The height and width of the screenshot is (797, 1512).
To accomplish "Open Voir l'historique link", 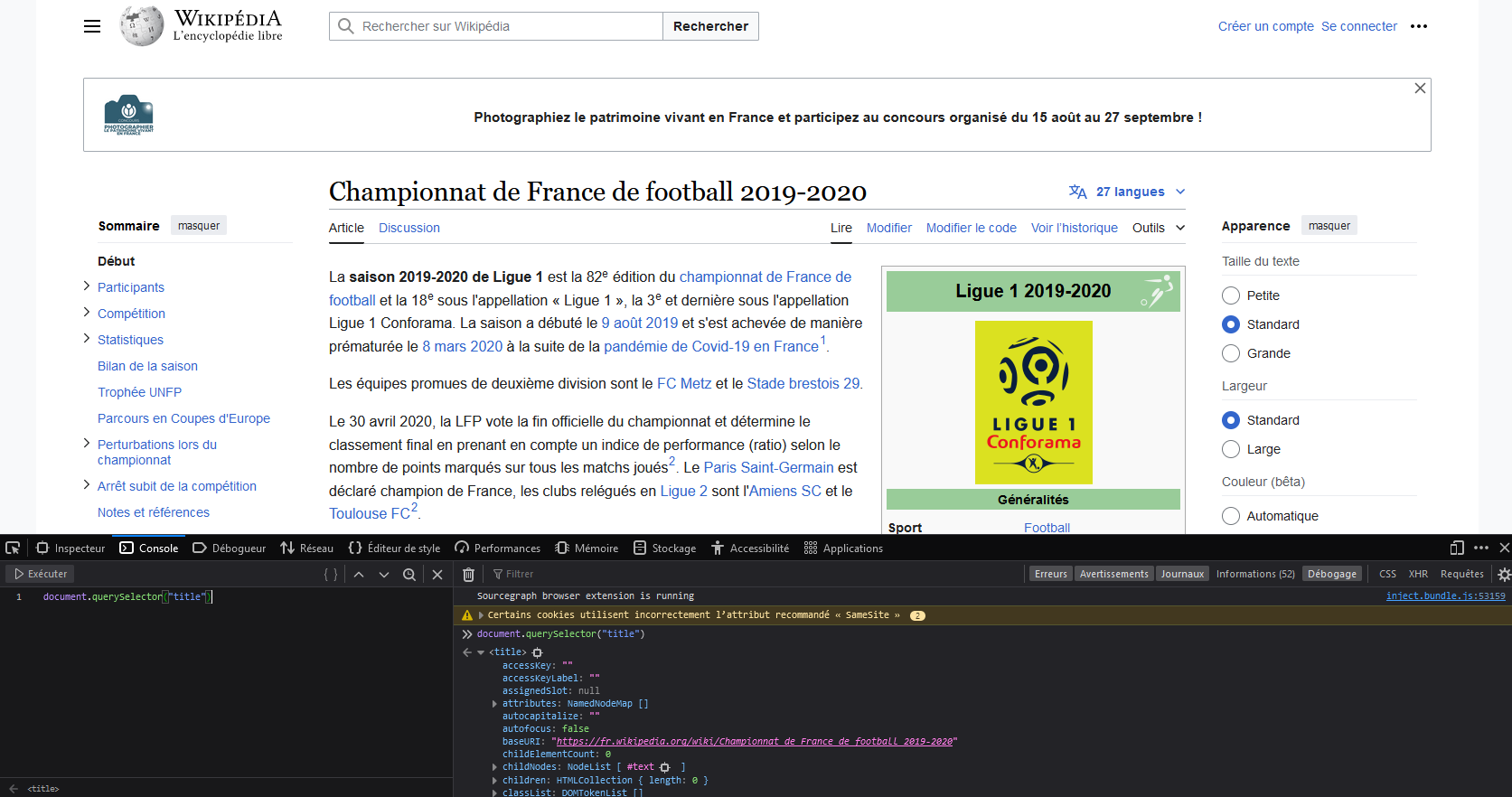I will click(x=1075, y=228).
